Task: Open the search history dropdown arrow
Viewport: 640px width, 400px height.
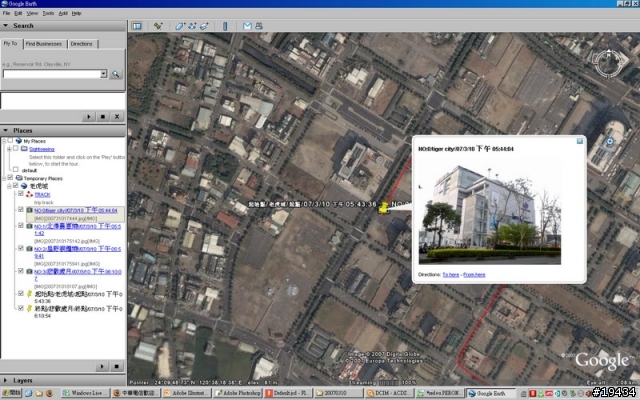Action: pyautogui.click(x=104, y=74)
